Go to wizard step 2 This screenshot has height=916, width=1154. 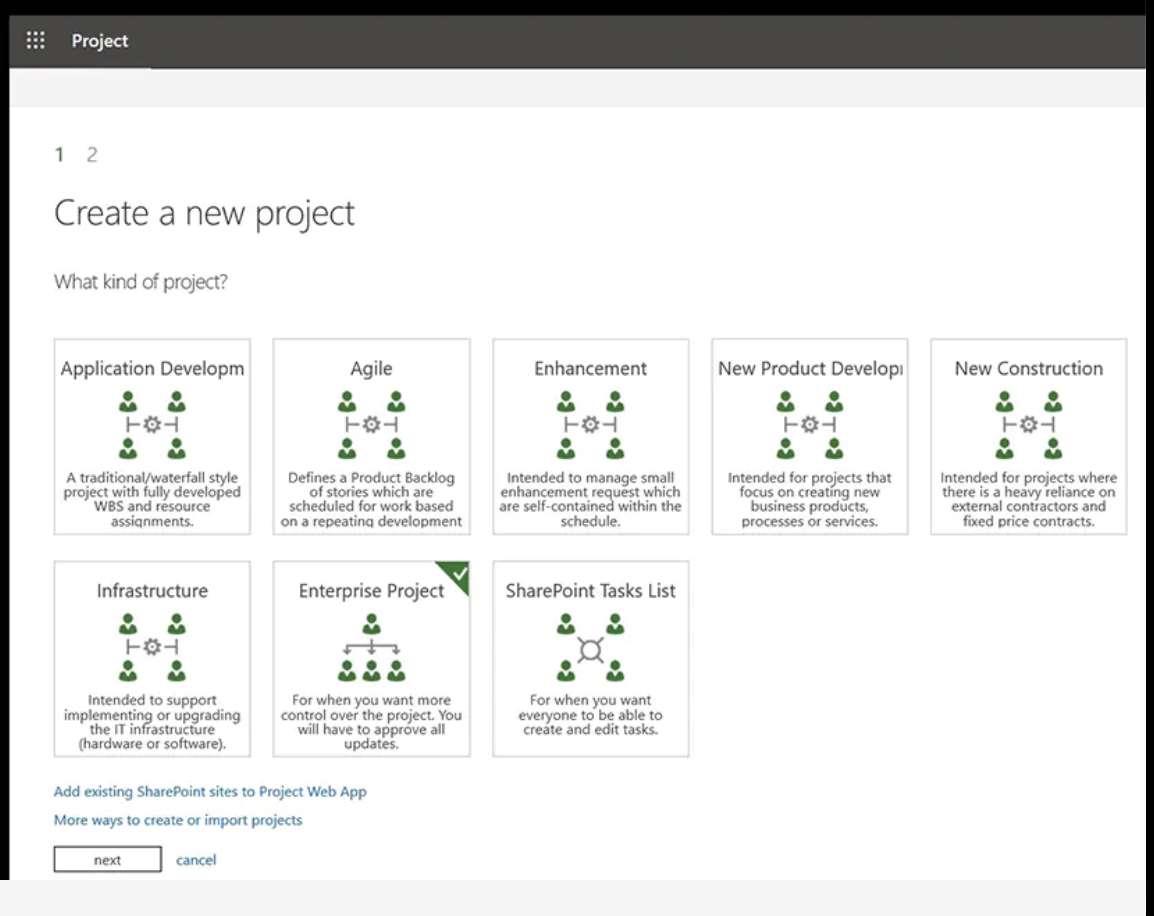(92, 154)
